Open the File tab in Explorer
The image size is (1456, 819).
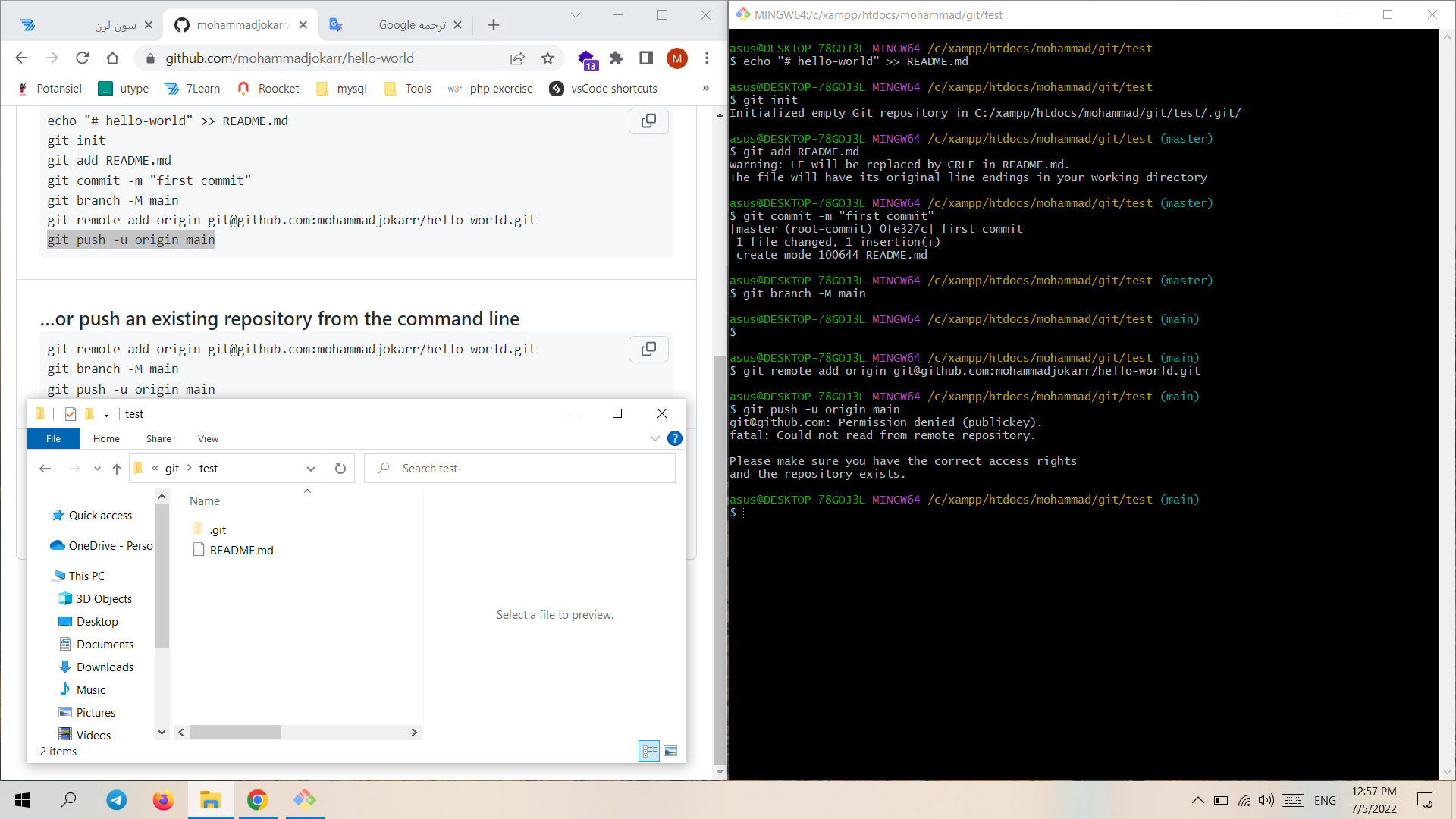[x=53, y=438]
